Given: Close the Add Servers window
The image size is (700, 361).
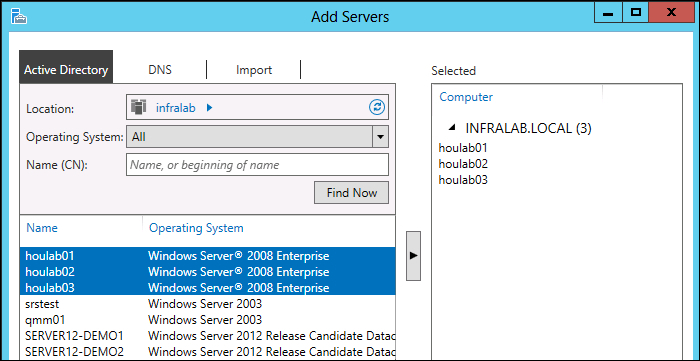Looking at the screenshot, I should pyautogui.click(x=671, y=12).
